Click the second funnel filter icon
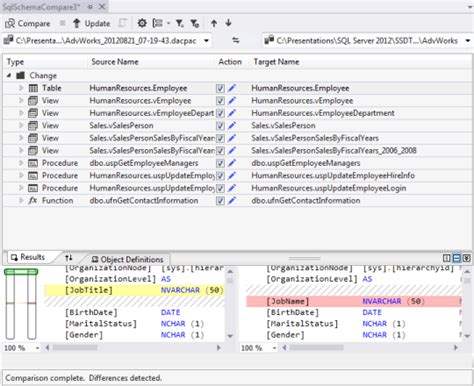Screen dimensions: 474x386 (195, 23)
